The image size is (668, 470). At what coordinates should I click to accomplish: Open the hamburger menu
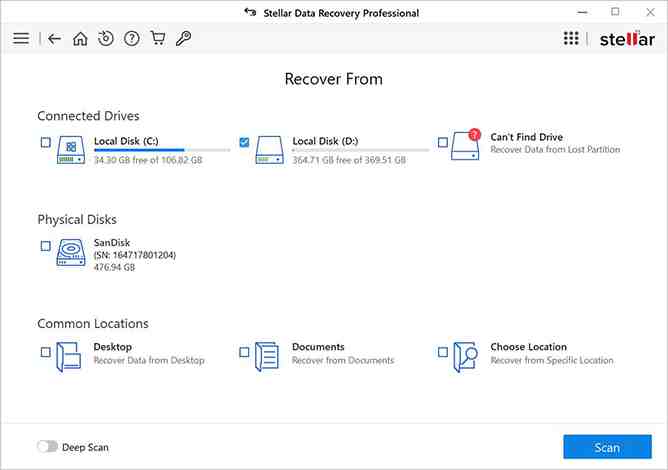[21, 39]
